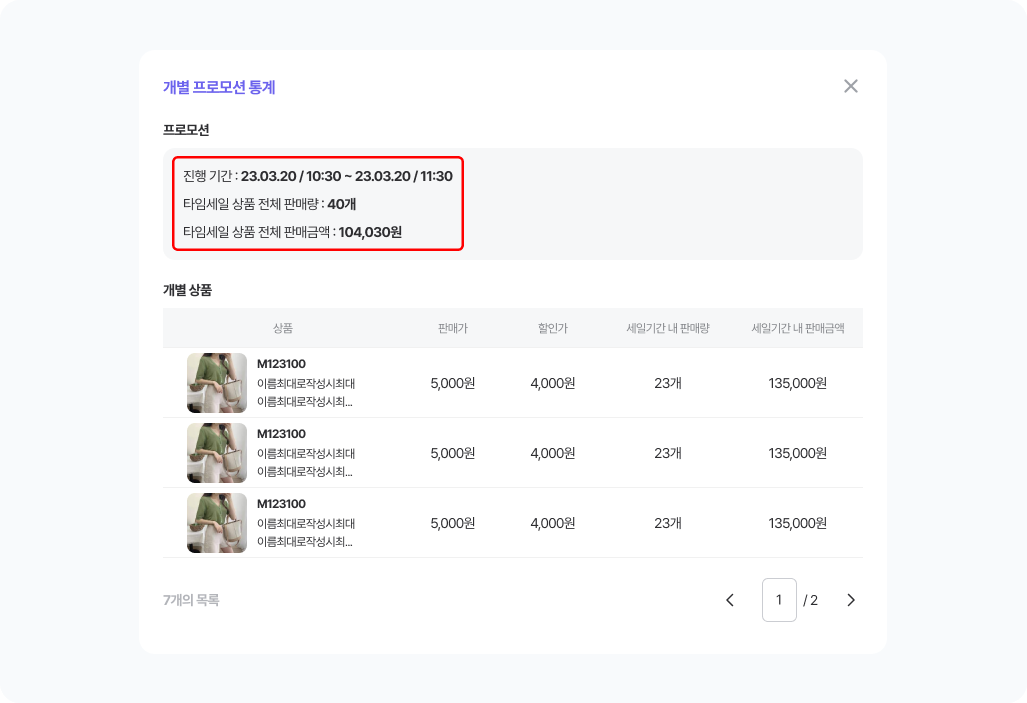
Task: Go to the next page using right chevron
Action: [x=851, y=600]
